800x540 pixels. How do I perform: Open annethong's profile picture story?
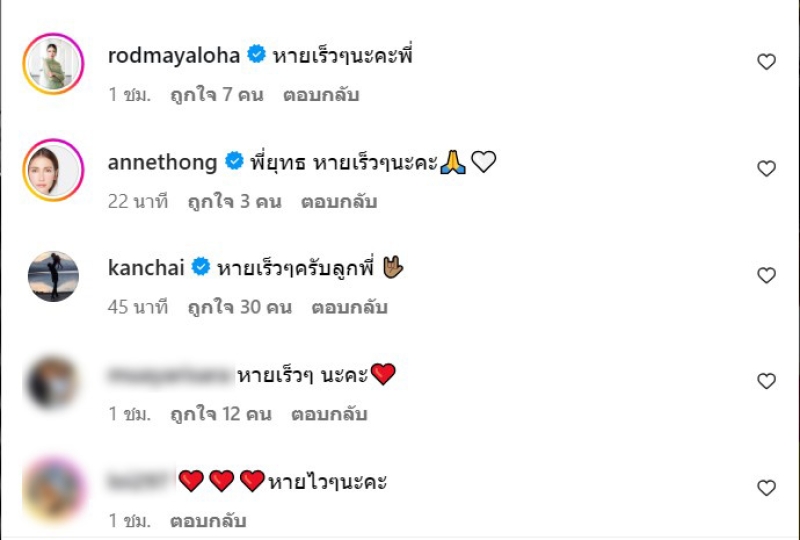coord(53,170)
